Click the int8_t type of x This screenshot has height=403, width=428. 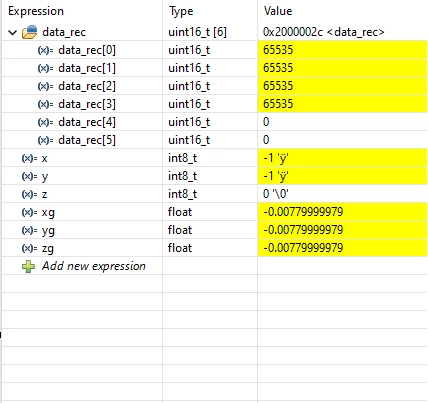coord(183,158)
